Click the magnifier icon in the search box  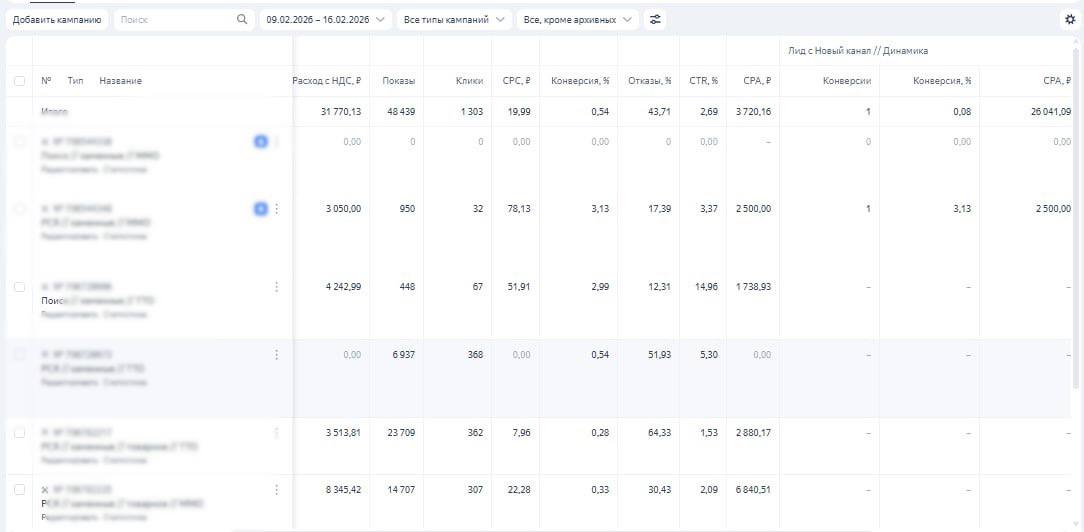point(242,19)
